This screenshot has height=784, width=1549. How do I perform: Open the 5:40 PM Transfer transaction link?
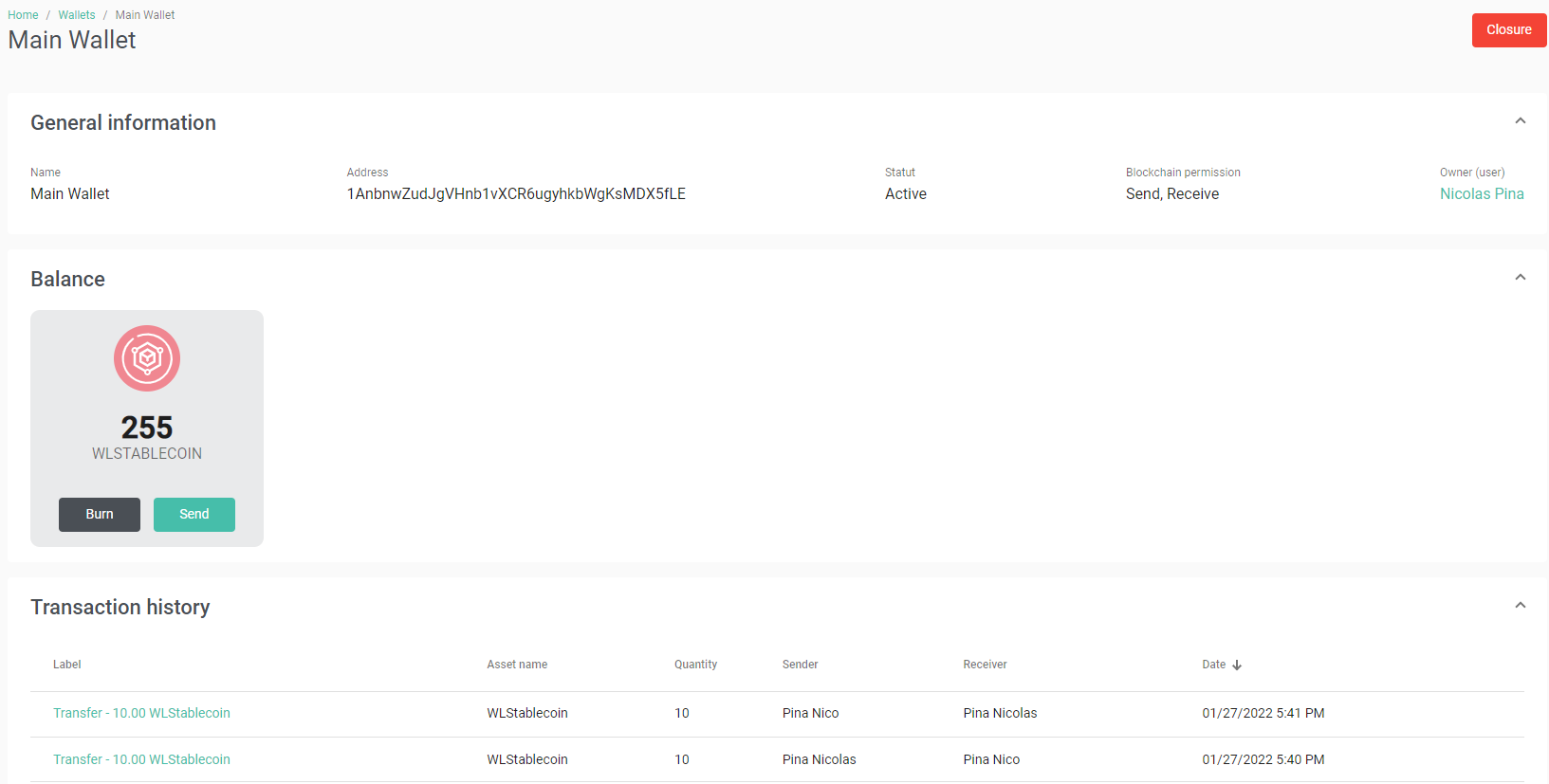[141, 759]
